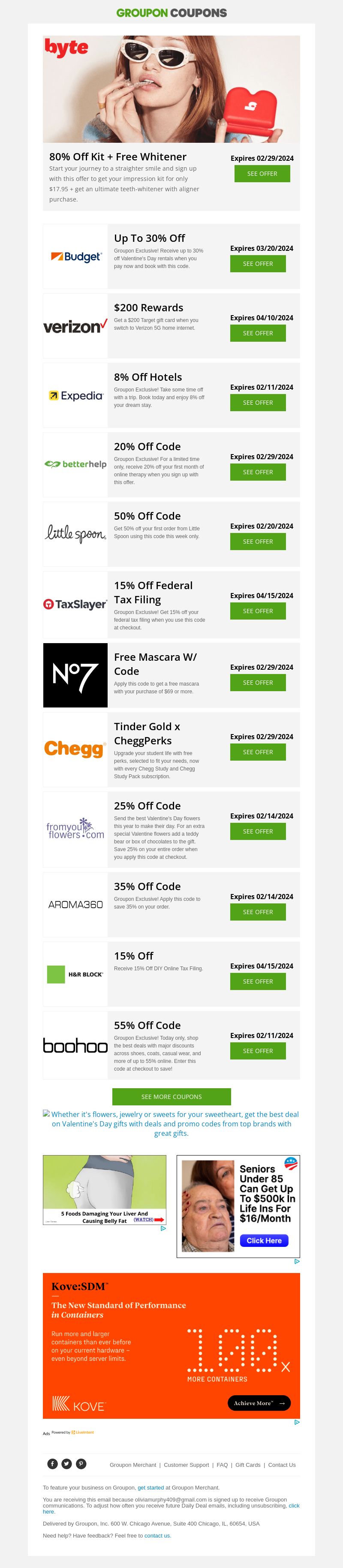Click the AdChoices icon below the Kove banner
Screen dimensions: 343x1568
pos(297,1422)
